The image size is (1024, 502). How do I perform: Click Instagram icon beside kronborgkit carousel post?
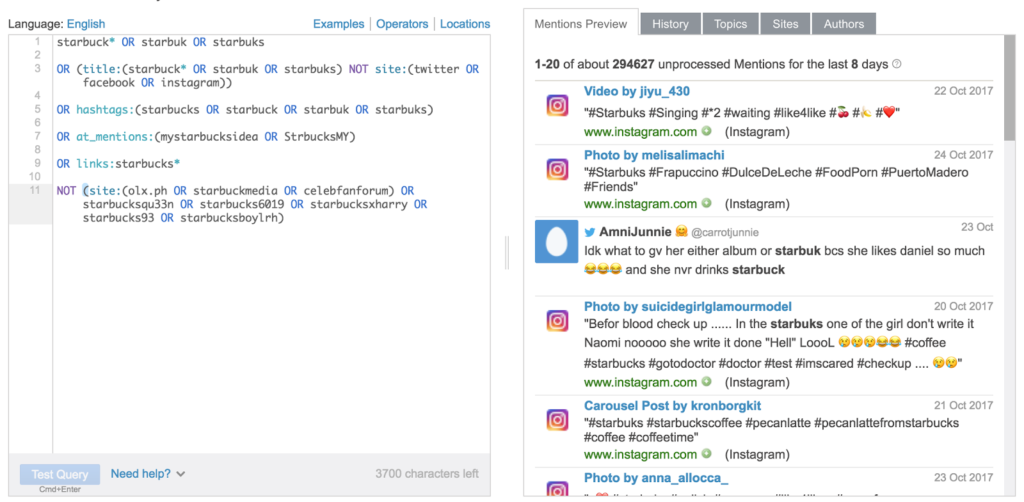point(557,420)
